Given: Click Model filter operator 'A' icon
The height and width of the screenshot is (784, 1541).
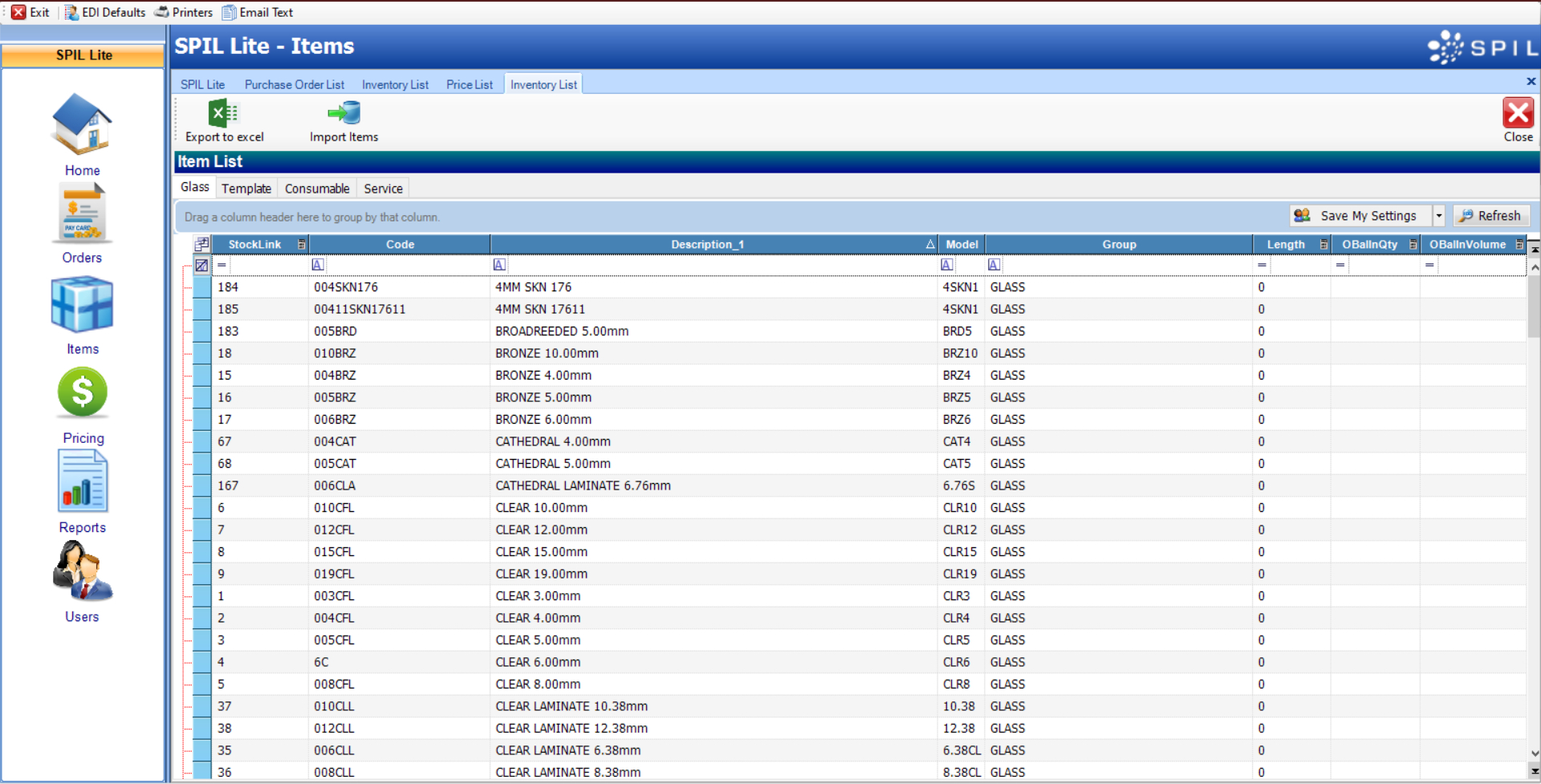Looking at the screenshot, I should tap(947, 265).
